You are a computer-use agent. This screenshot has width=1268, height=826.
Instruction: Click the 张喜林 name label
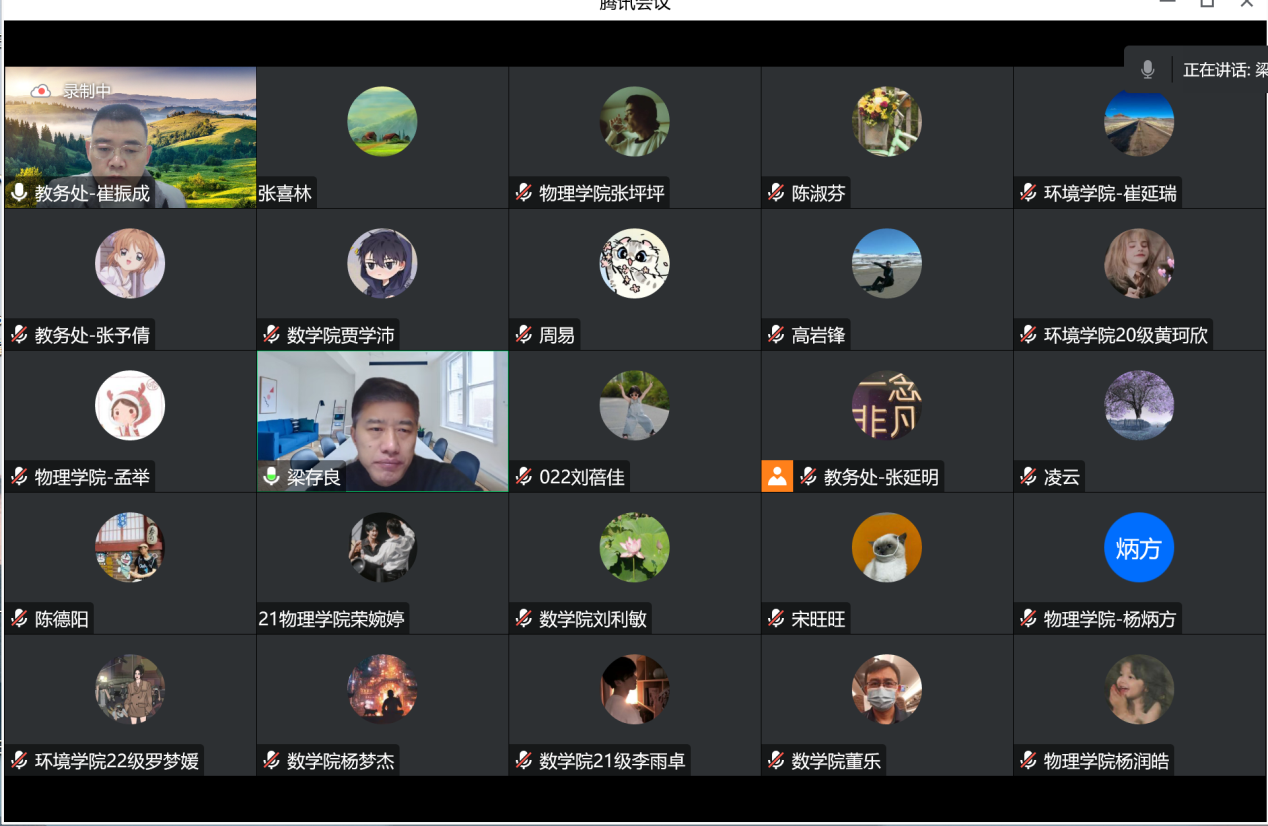point(285,193)
